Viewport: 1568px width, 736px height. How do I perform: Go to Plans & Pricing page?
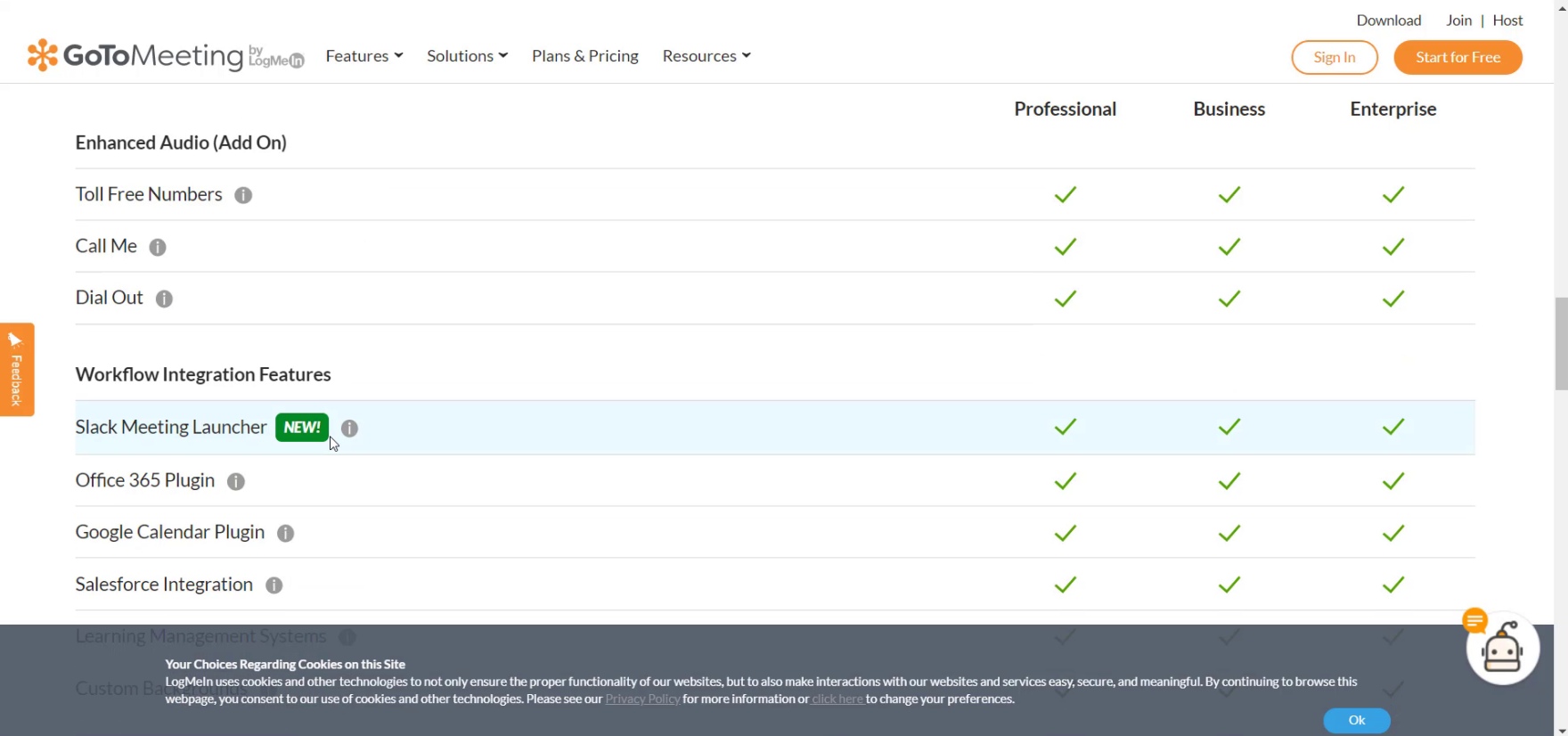click(x=584, y=56)
